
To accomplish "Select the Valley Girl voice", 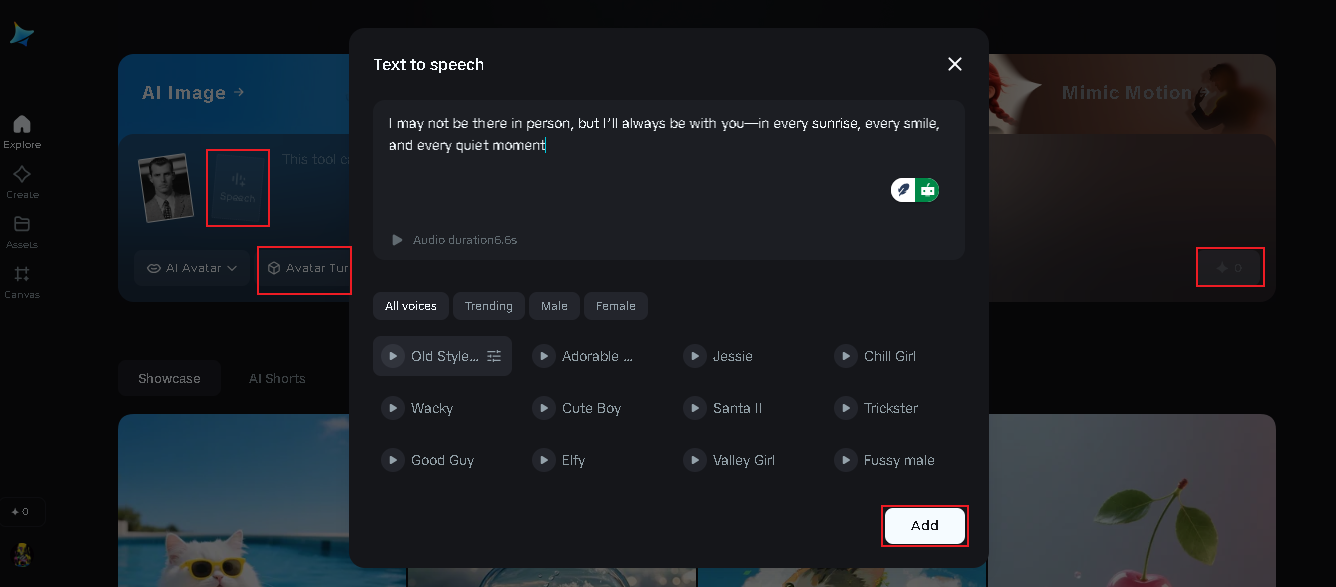I will (743, 460).
